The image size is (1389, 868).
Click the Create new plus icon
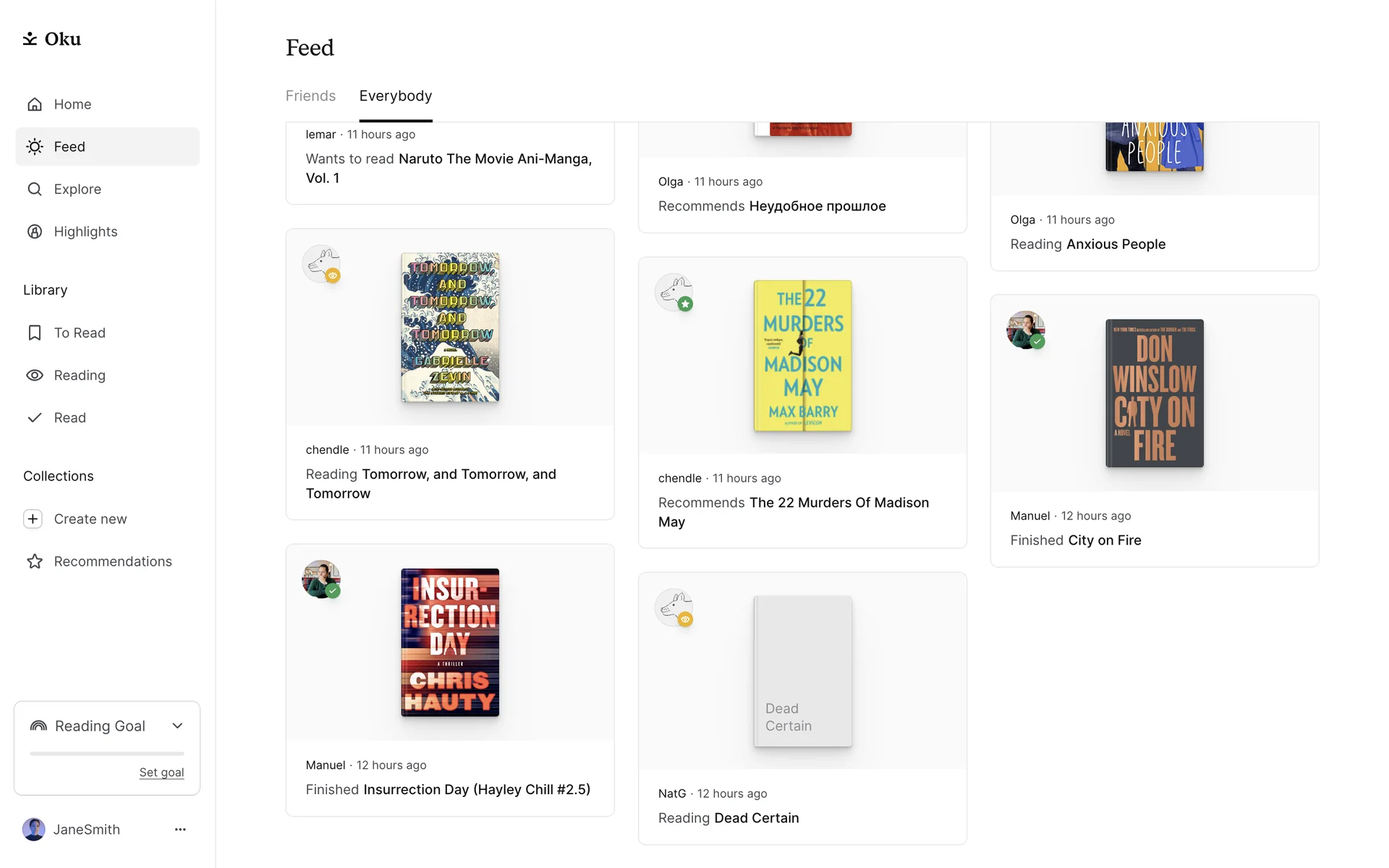pyautogui.click(x=33, y=519)
